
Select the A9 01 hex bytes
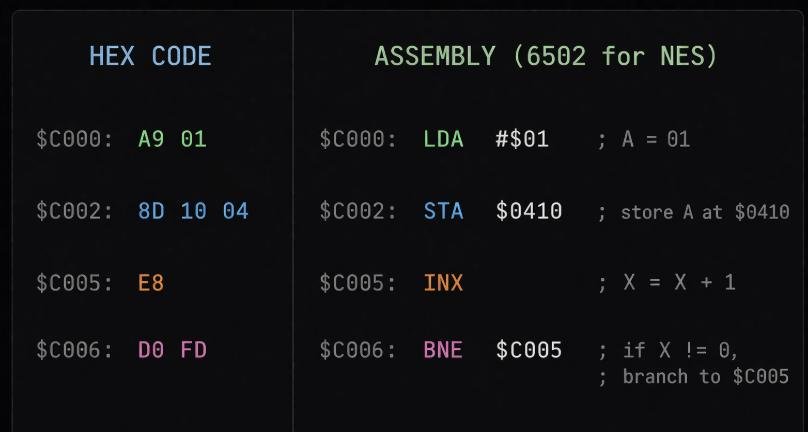(x=172, y=139)
